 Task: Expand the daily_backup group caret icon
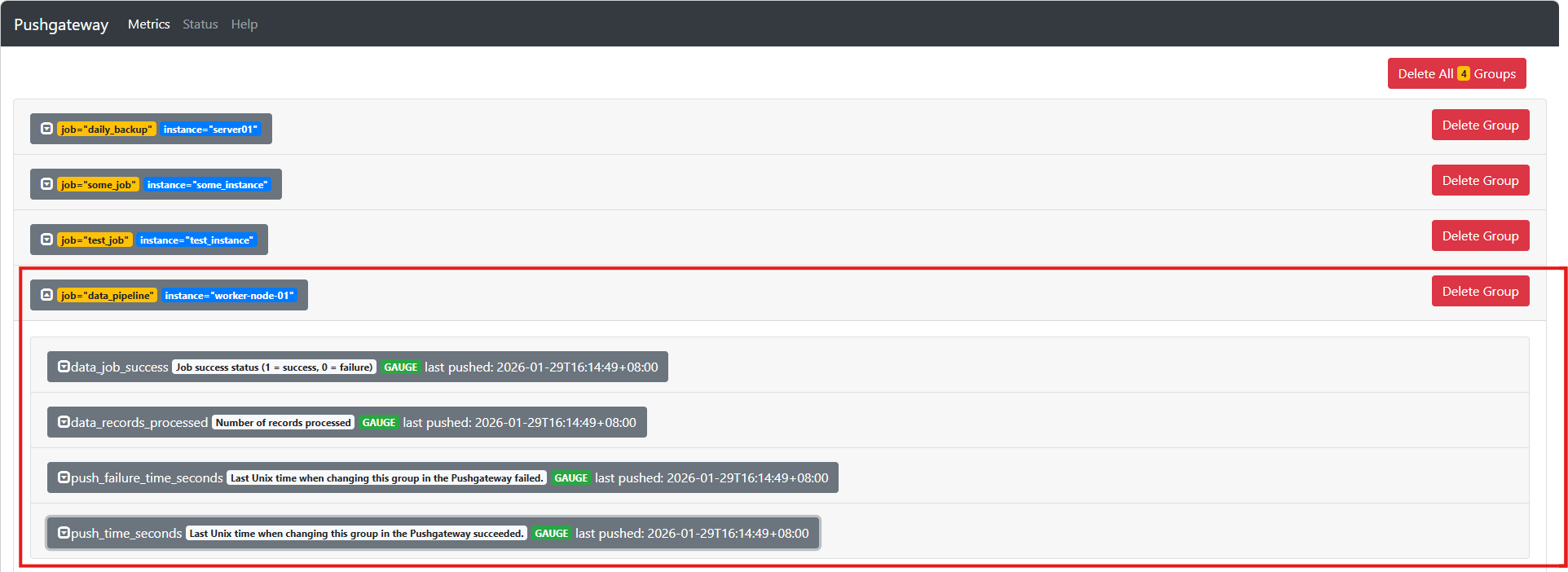click(x=47, y=129)
